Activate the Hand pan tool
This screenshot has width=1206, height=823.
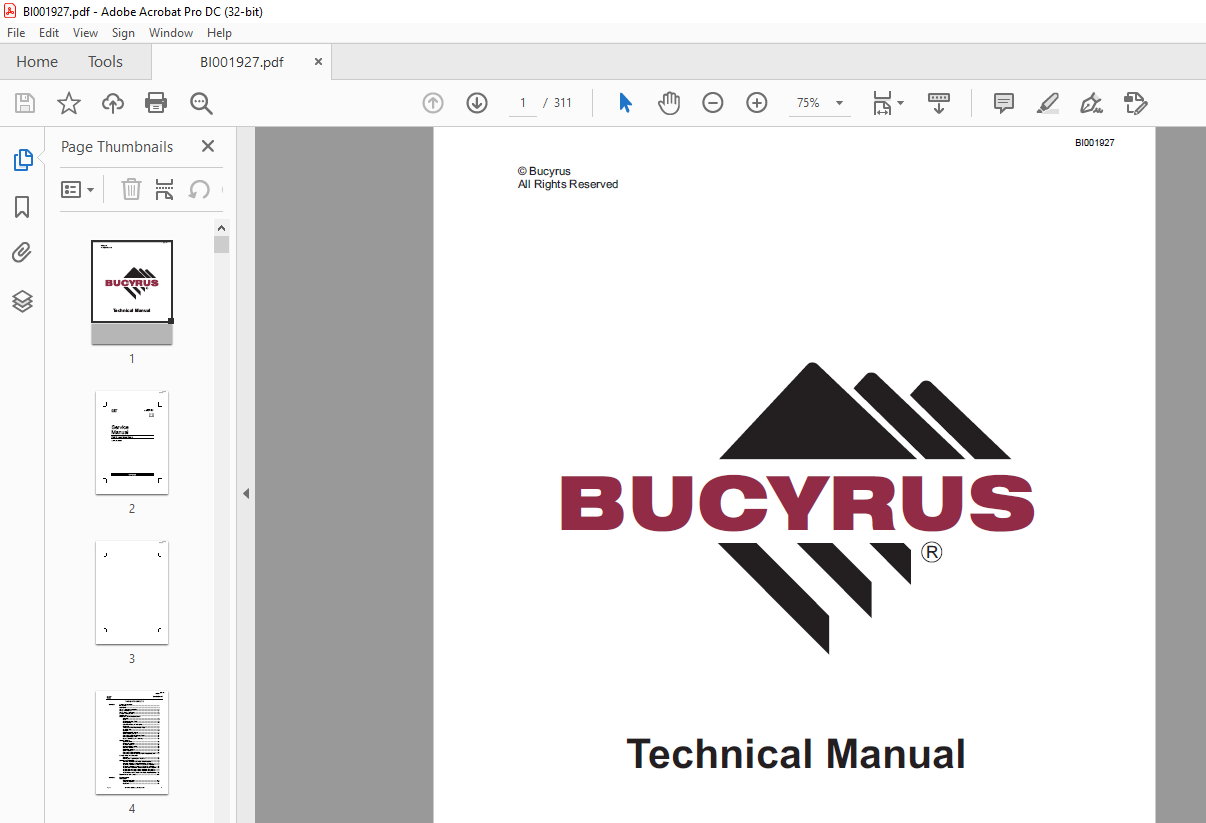[x=669, y=103]
